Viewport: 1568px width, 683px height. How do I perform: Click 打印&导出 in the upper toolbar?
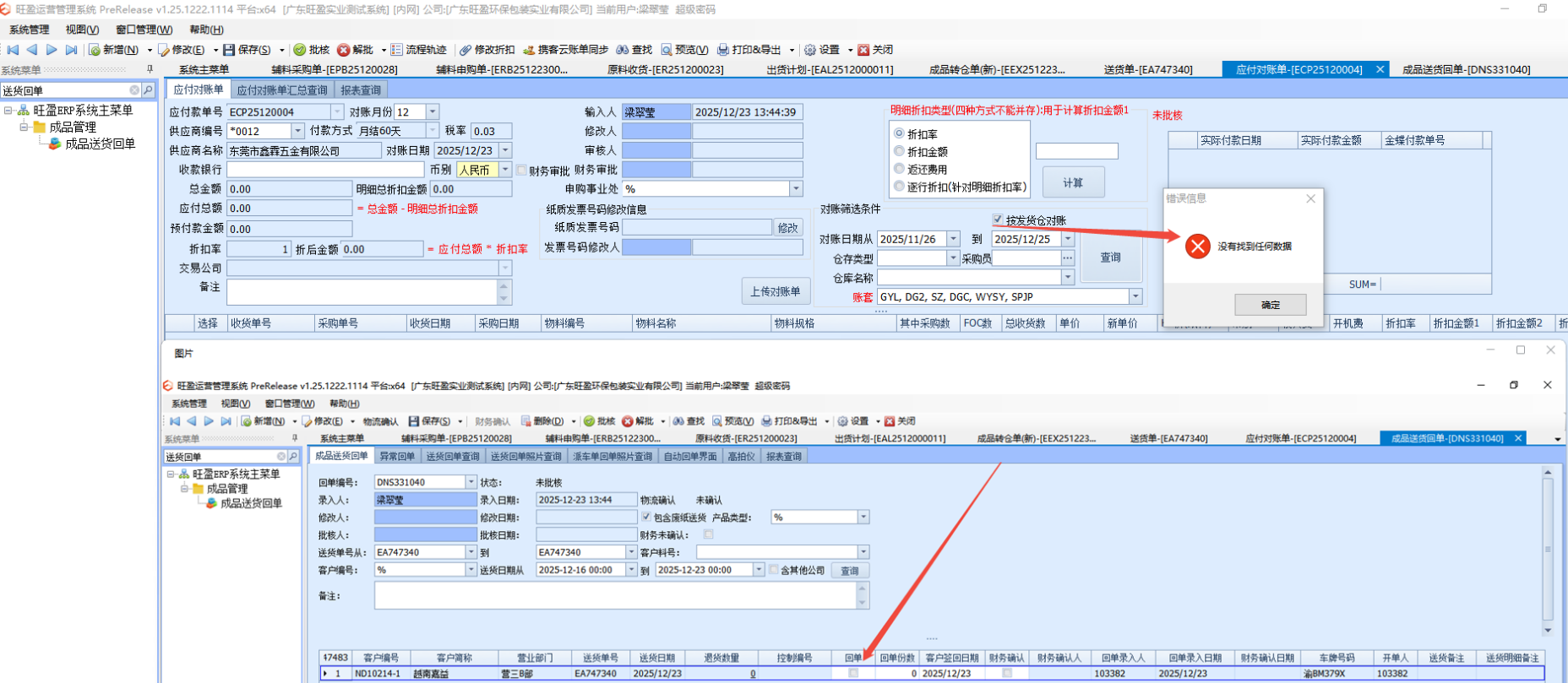749,50
